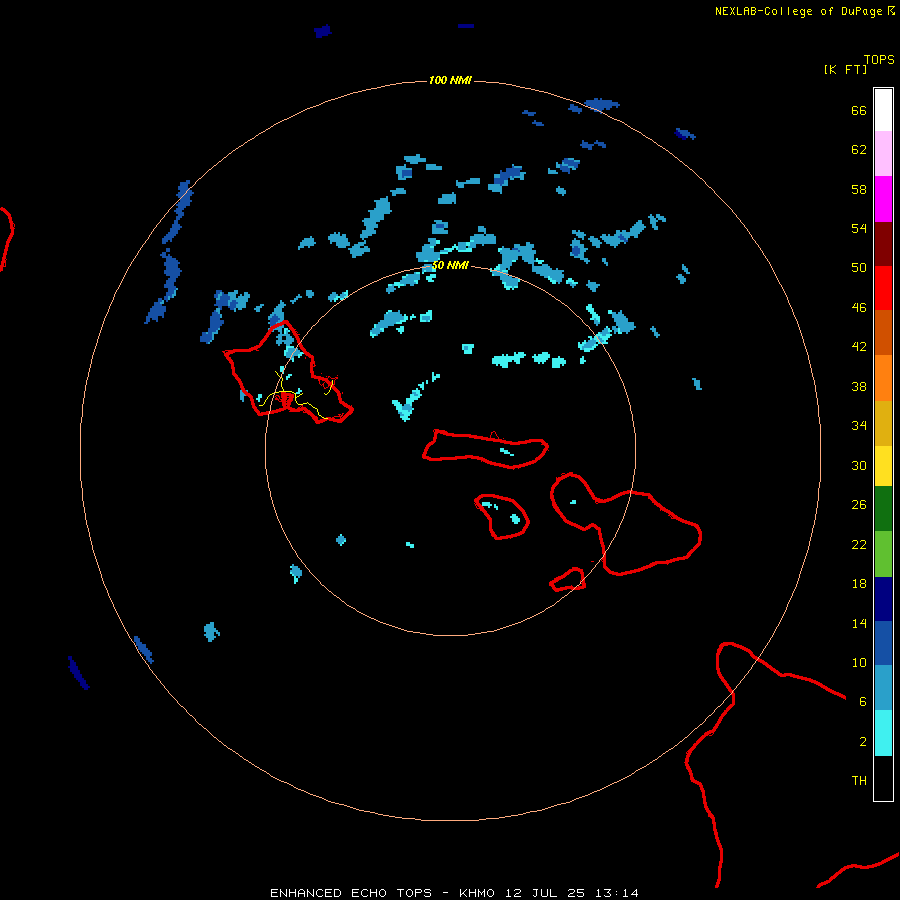Image resolution: width=900 pixels, height=900 pixels.
Task: Select the magenta 58 kft legend swatch
Action: (x=883, y=199)
